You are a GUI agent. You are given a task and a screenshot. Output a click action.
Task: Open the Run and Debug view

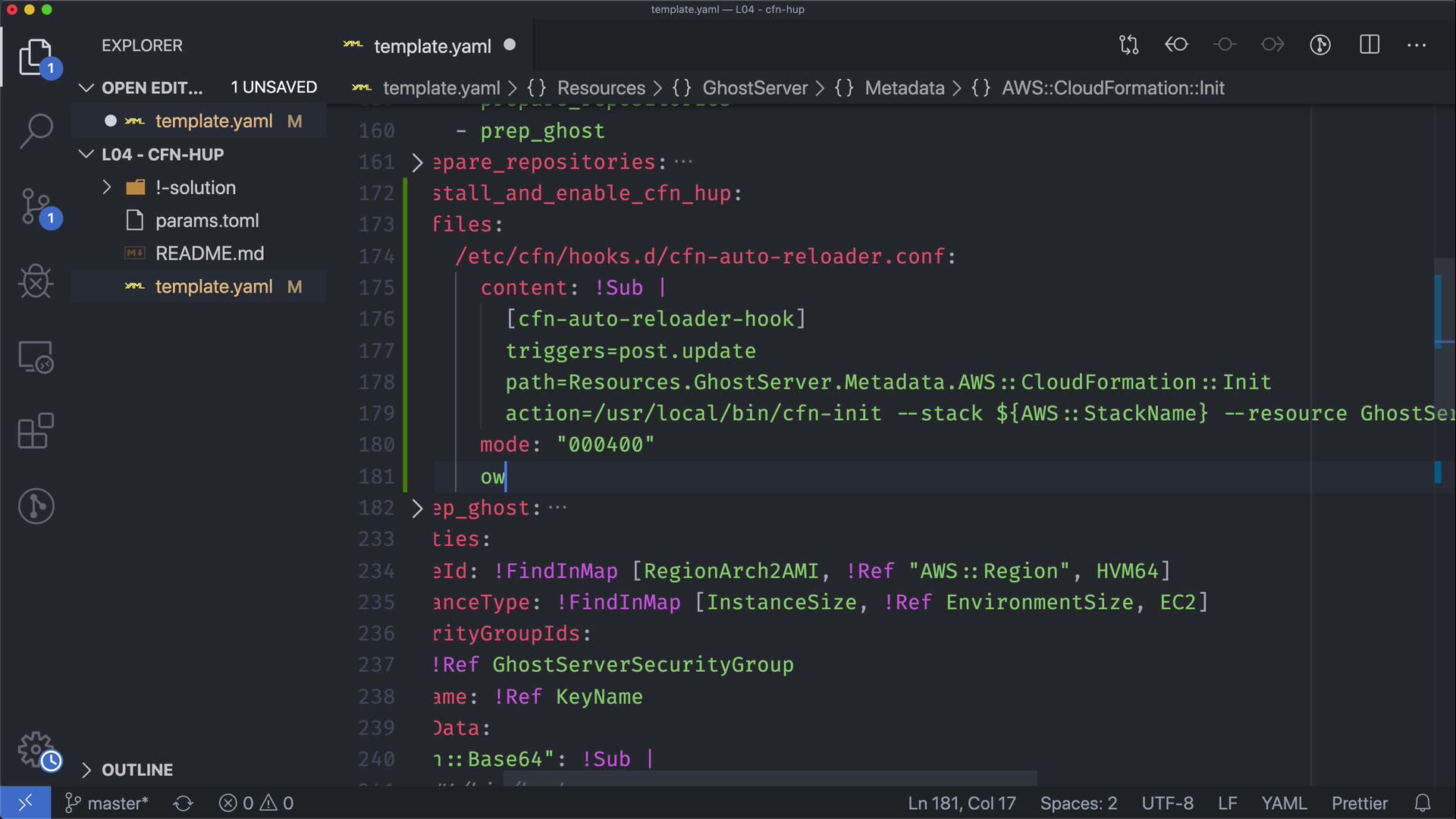36,282
